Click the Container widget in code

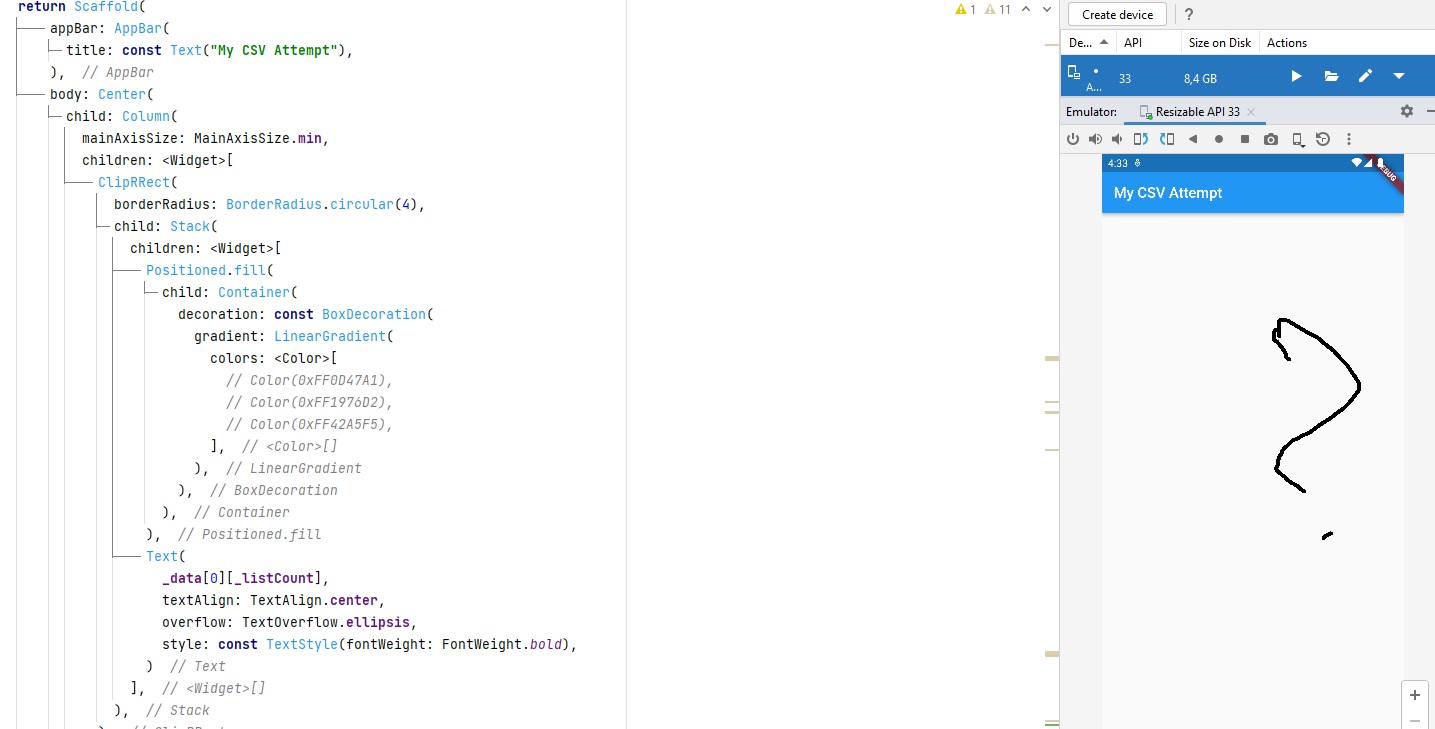pyautogui.click(x=254, y=292)
